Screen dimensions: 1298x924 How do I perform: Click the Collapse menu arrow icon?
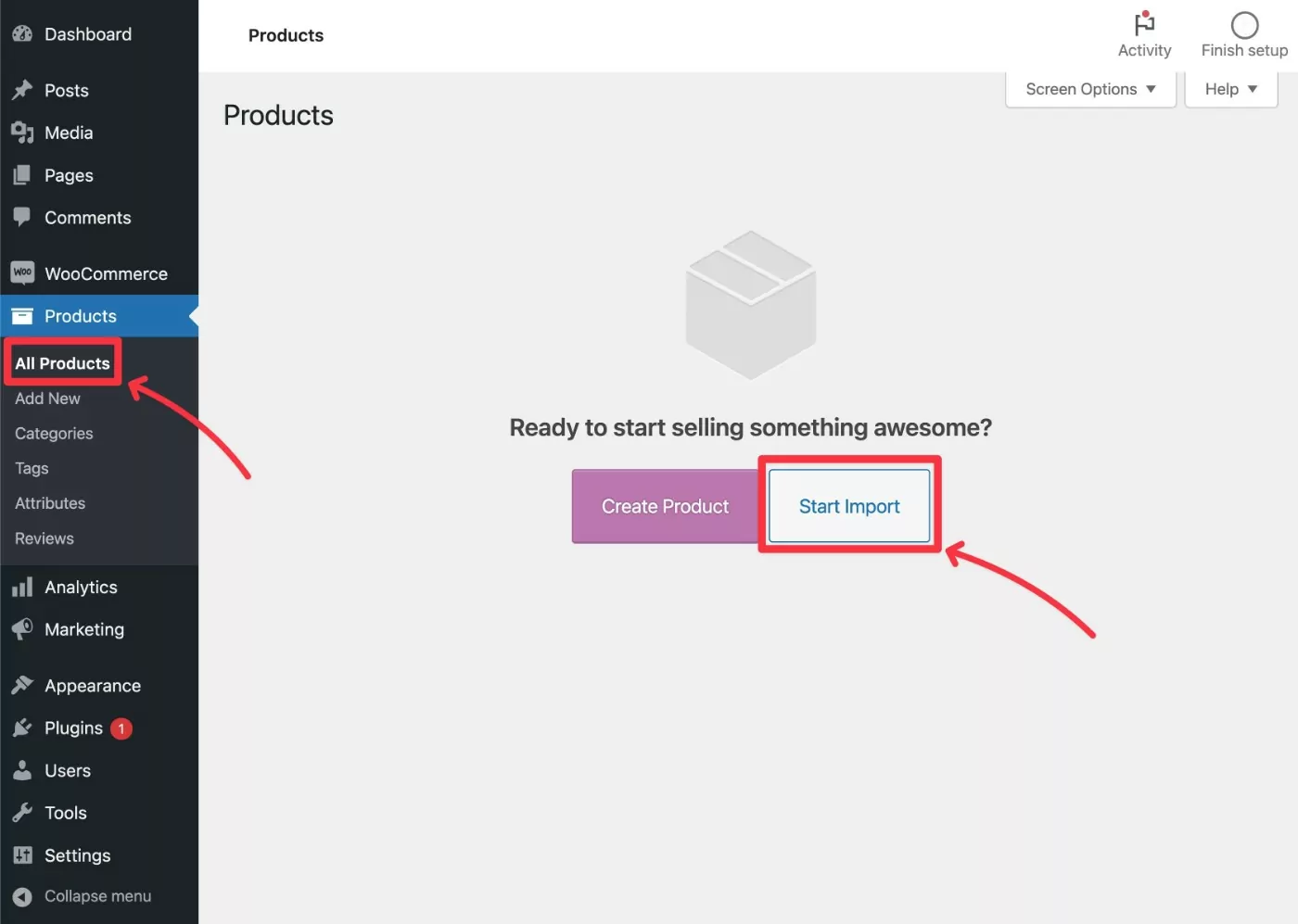pos(22,896)
